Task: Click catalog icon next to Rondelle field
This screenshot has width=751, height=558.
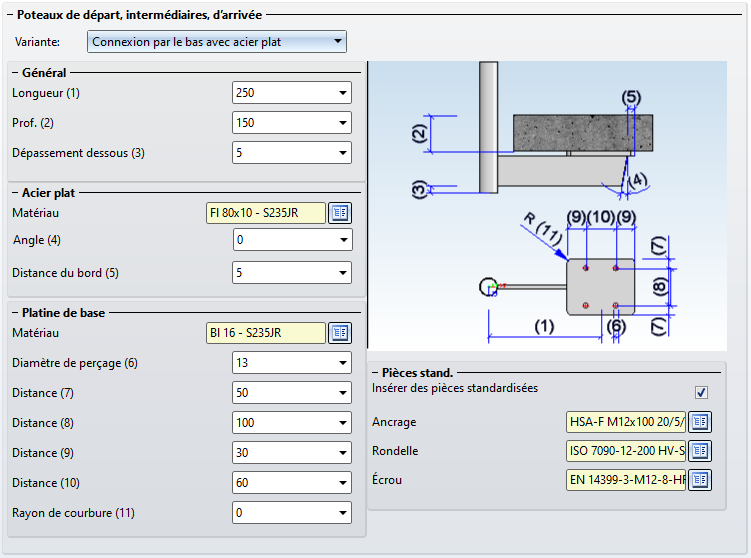Action: [x=700, y=451]
